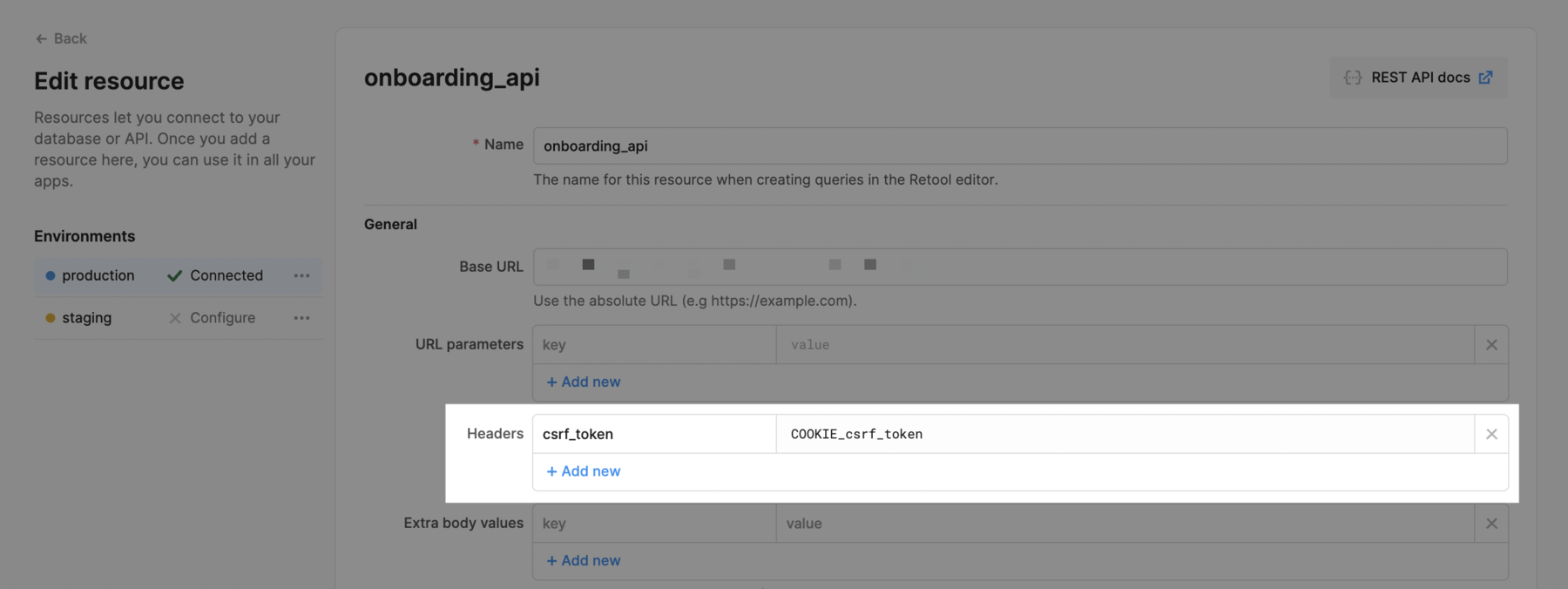Click the green Connected checkmark icon
Image resolution: width=1568 pixels, height=589 pixels.
[x=174, y=275]
